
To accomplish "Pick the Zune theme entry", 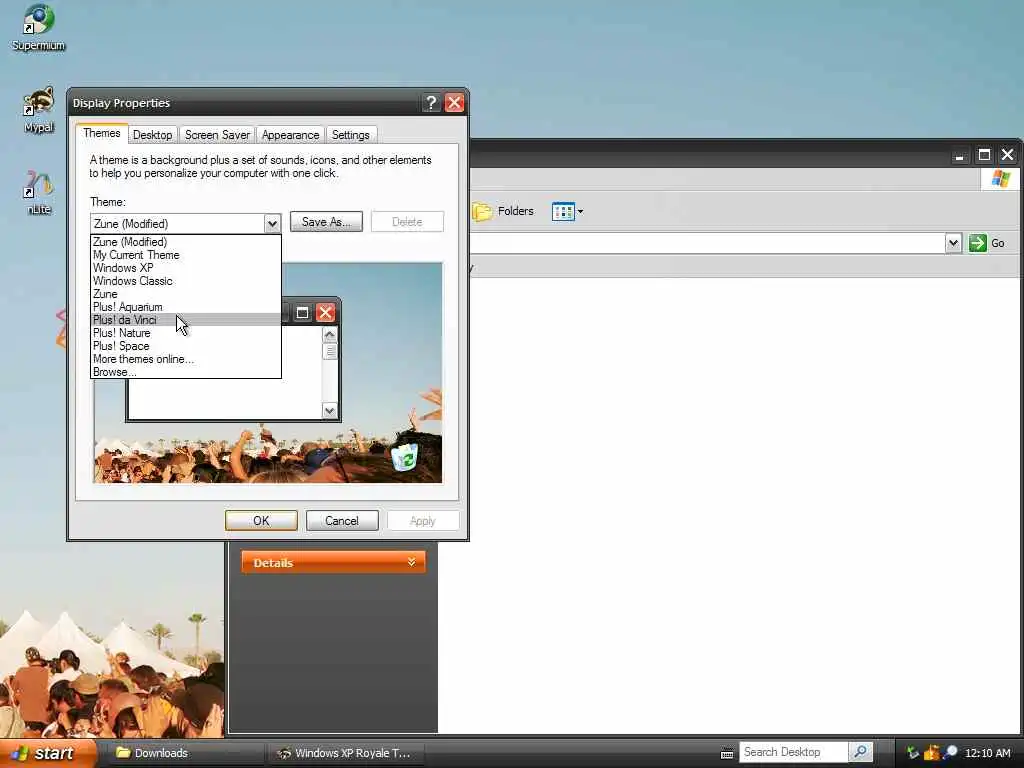I will pos(185,294).
